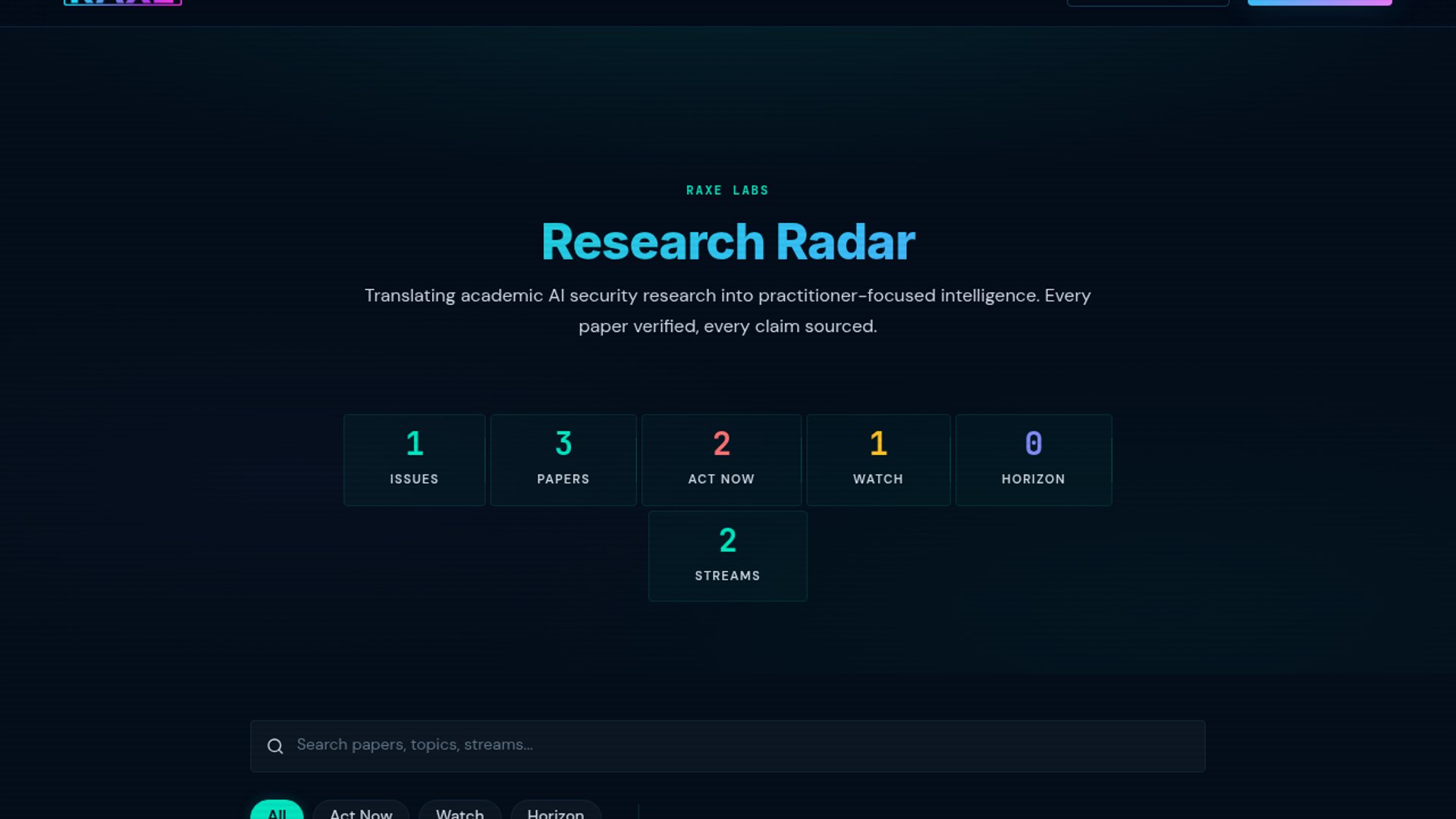1456x819 pixels.
Task: Click the RAXE LABS label above the heading
Action: click(727, 190)
